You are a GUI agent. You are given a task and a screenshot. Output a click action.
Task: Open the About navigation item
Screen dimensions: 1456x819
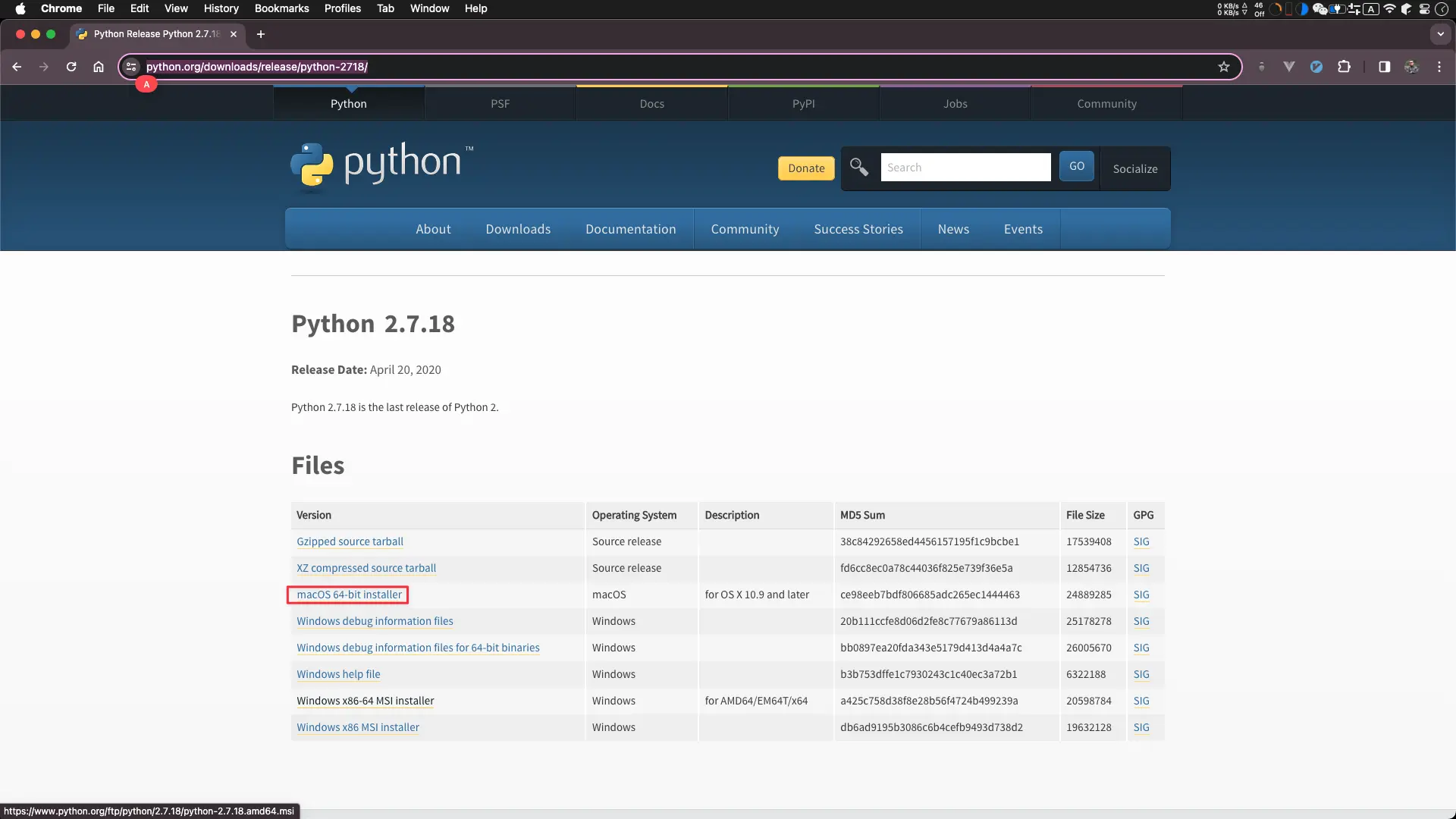click(433, 229)
